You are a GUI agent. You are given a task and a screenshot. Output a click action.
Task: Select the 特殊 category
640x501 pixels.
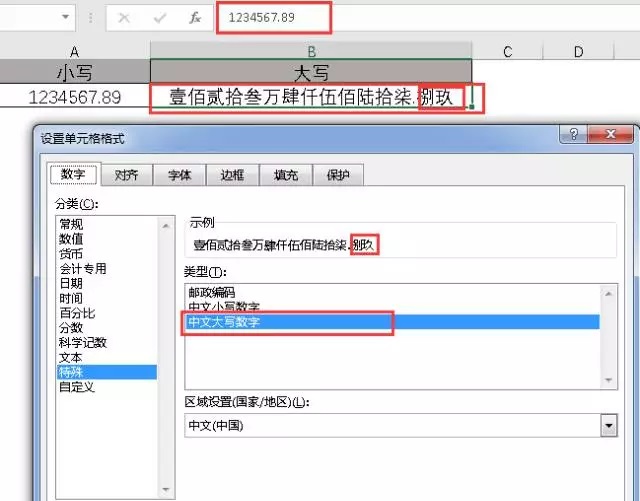[107, 372]
